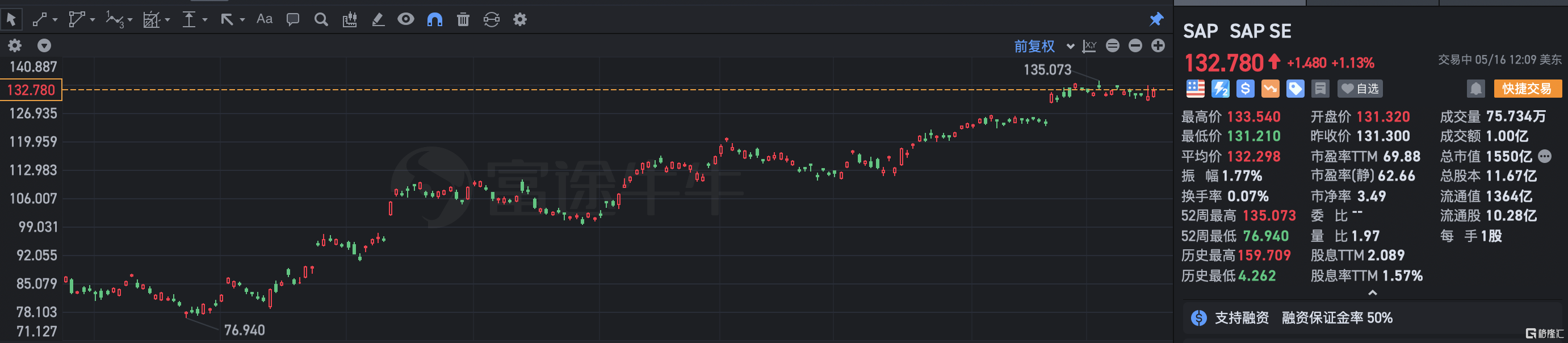
Task: Toggle the blue magnet snap mode
Action: coord(435,19)
